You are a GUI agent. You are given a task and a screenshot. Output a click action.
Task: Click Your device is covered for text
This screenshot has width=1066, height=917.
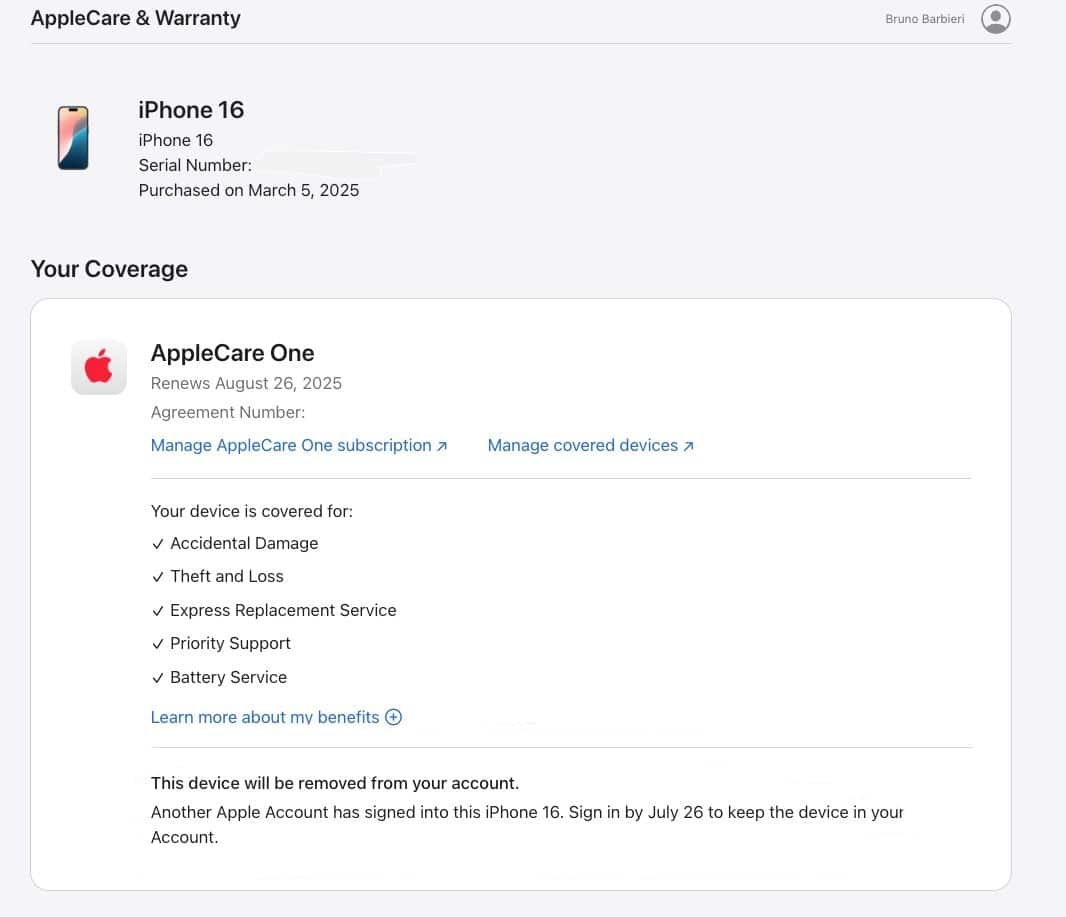252,511
